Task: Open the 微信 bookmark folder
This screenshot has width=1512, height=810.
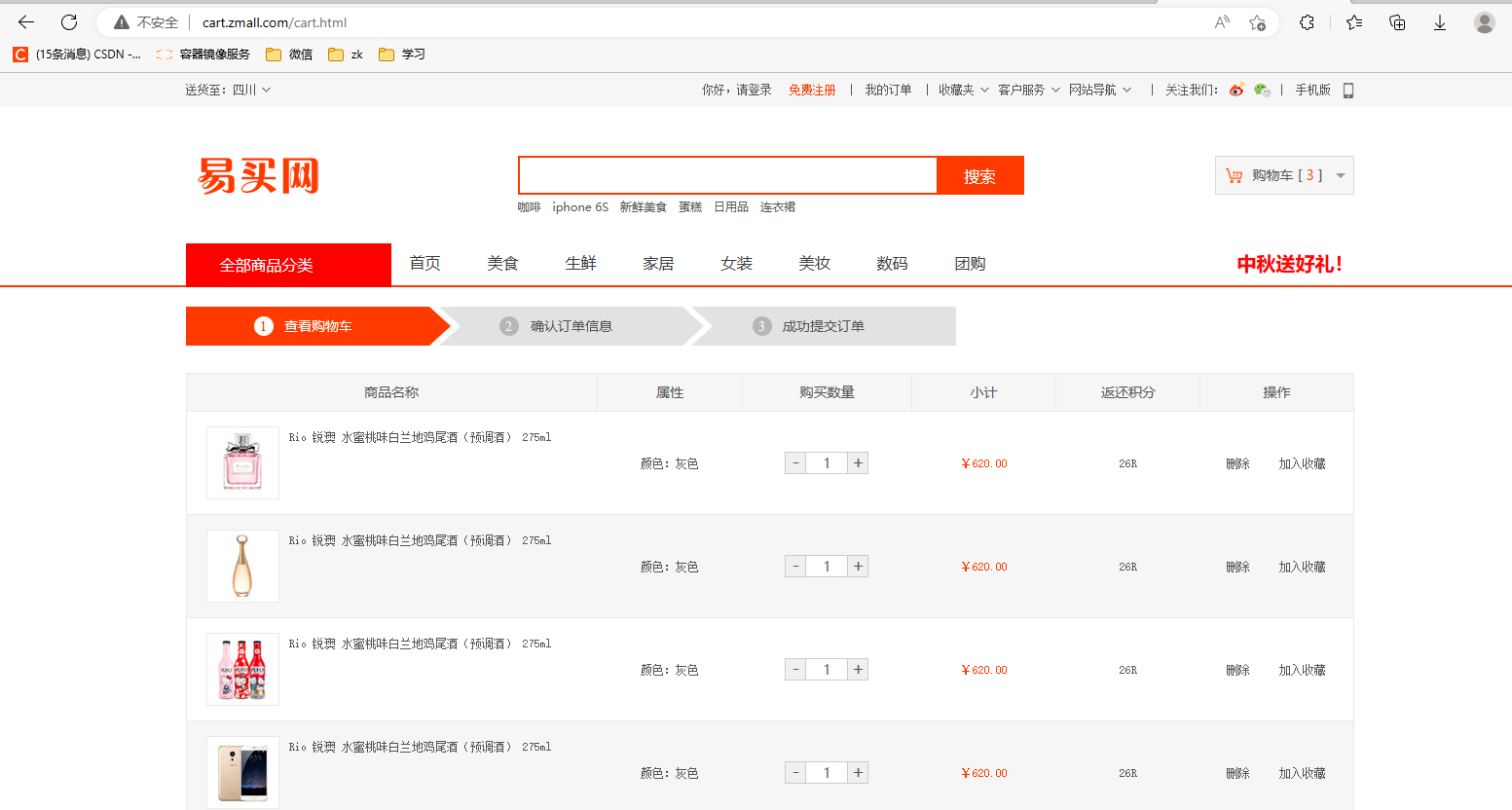Action: pyautogui.click(x=289, y=55)
